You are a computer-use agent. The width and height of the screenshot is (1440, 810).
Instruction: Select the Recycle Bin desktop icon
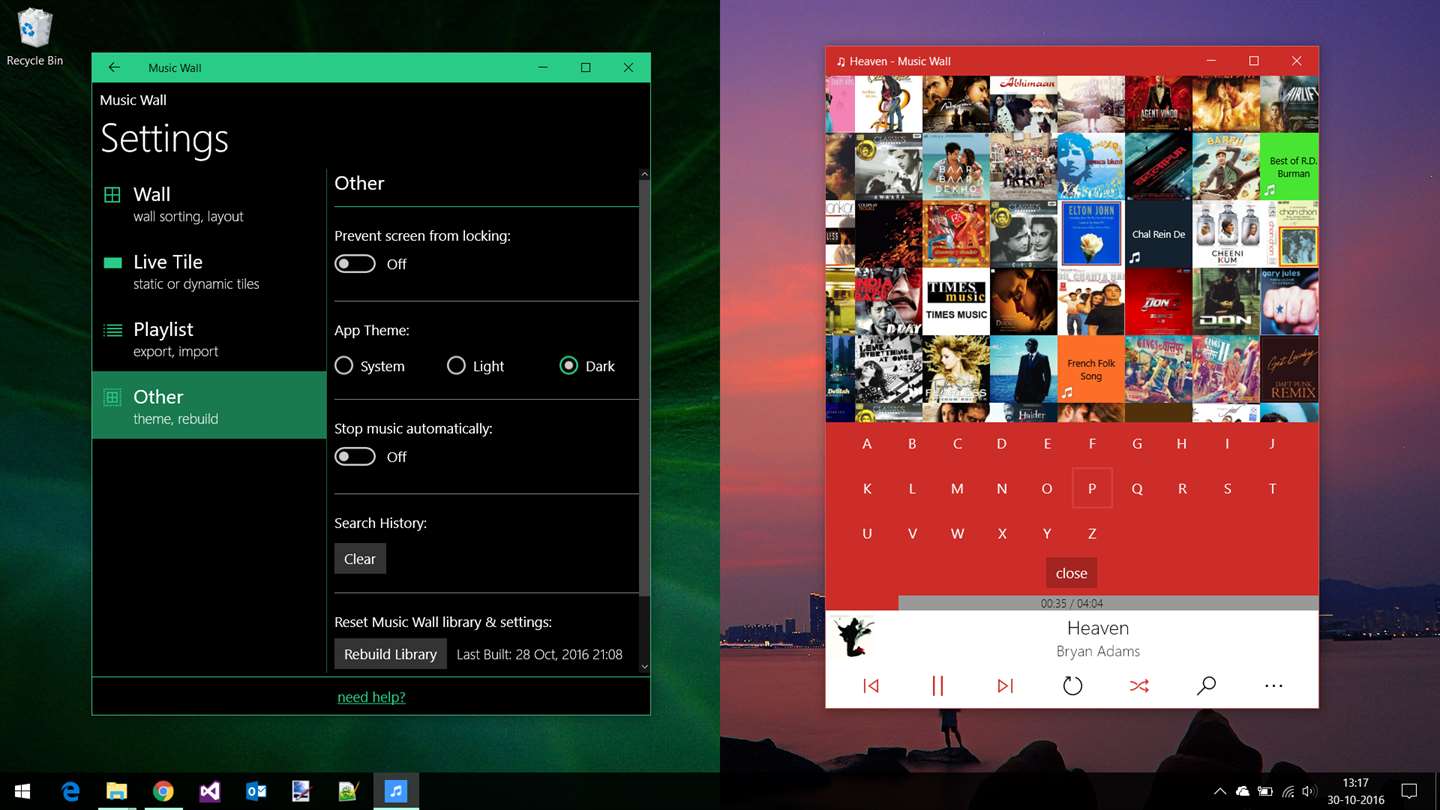pyautogui.click(x=34, y=37)
